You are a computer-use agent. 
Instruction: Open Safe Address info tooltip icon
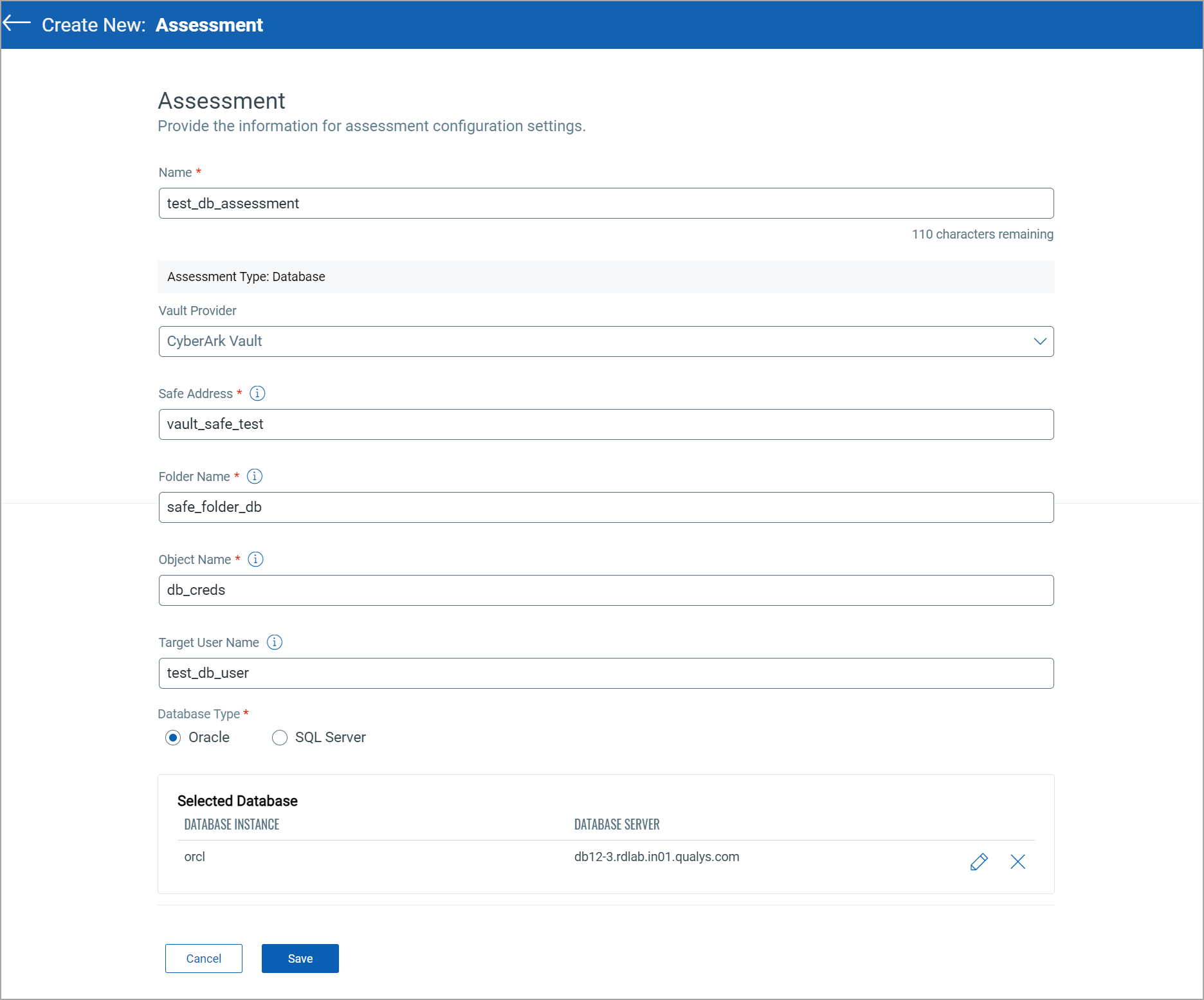click(257, 393)
